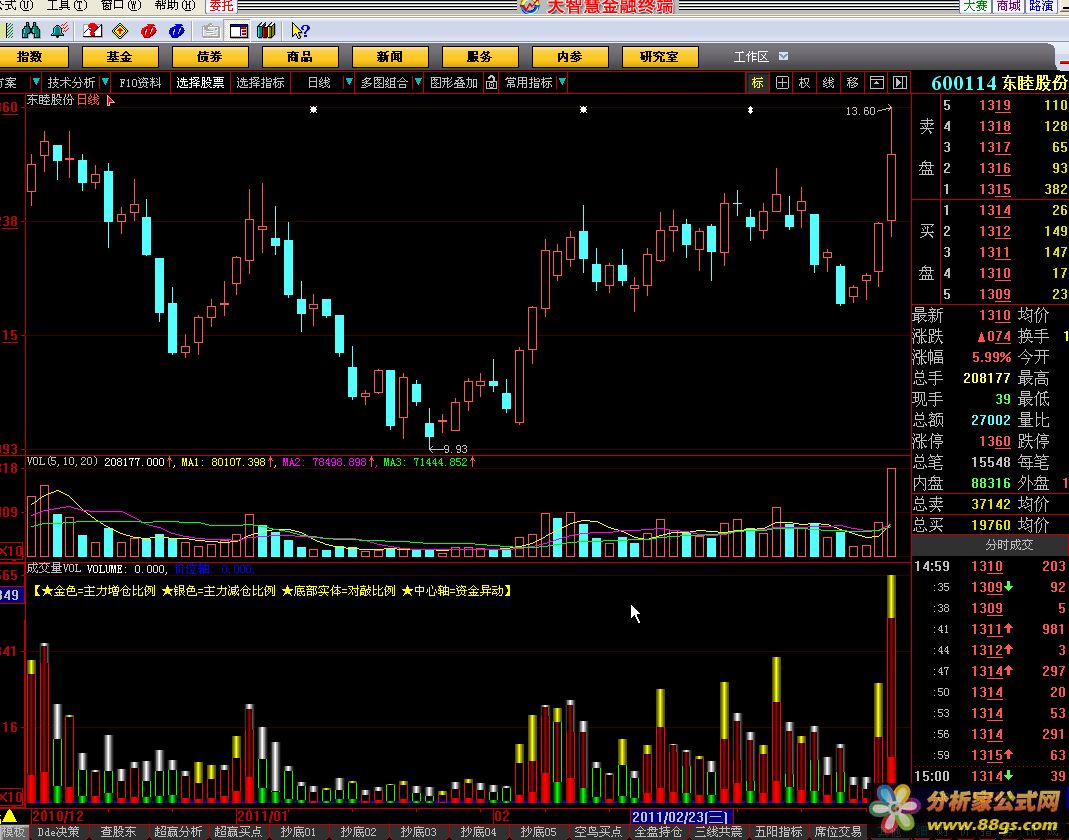Click the 大赛 link at top right
Screen dimensions: 1069x840
click(975, 5)
